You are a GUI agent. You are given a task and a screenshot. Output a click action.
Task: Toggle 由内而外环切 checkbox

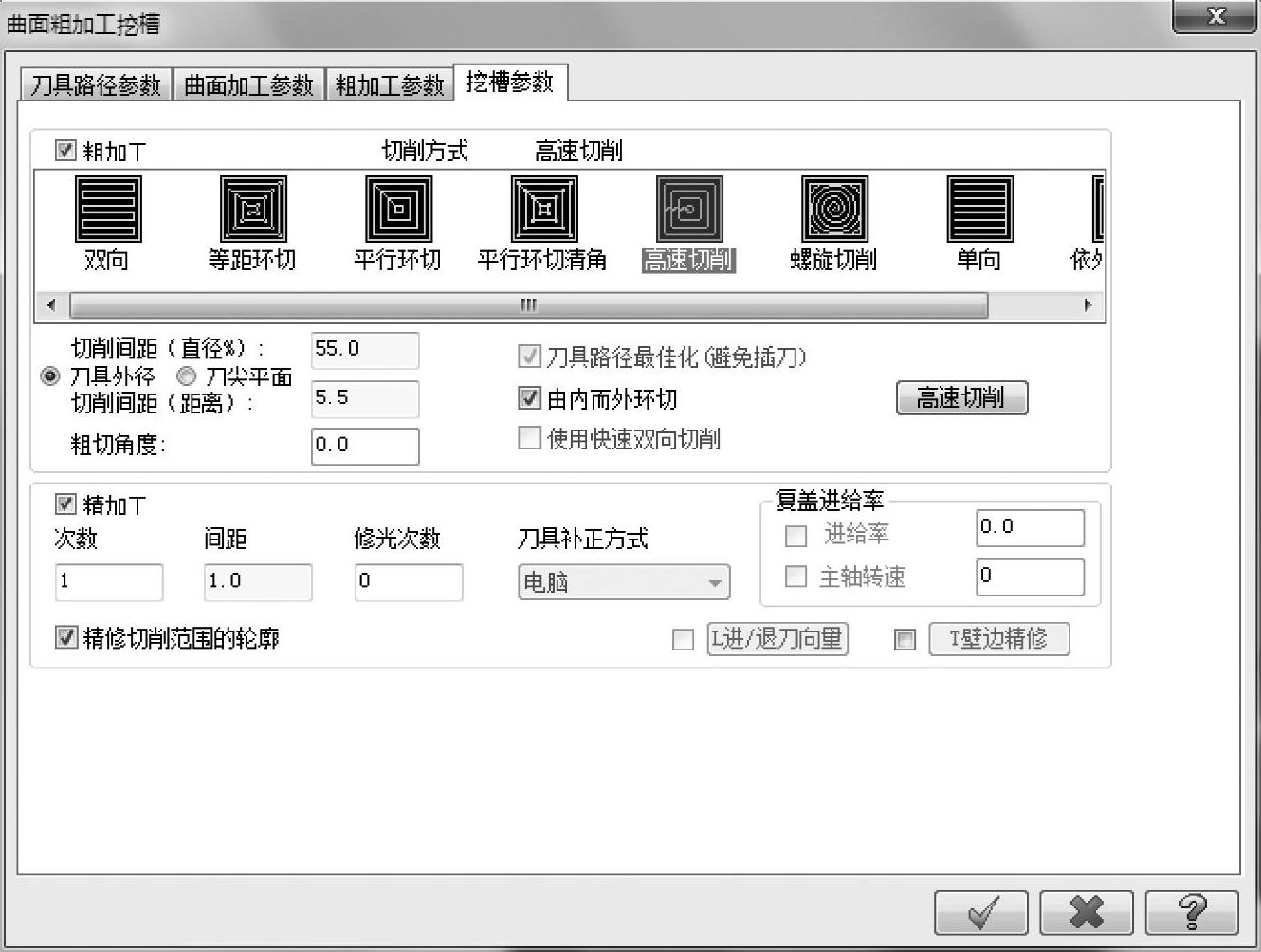coord(529,398)
